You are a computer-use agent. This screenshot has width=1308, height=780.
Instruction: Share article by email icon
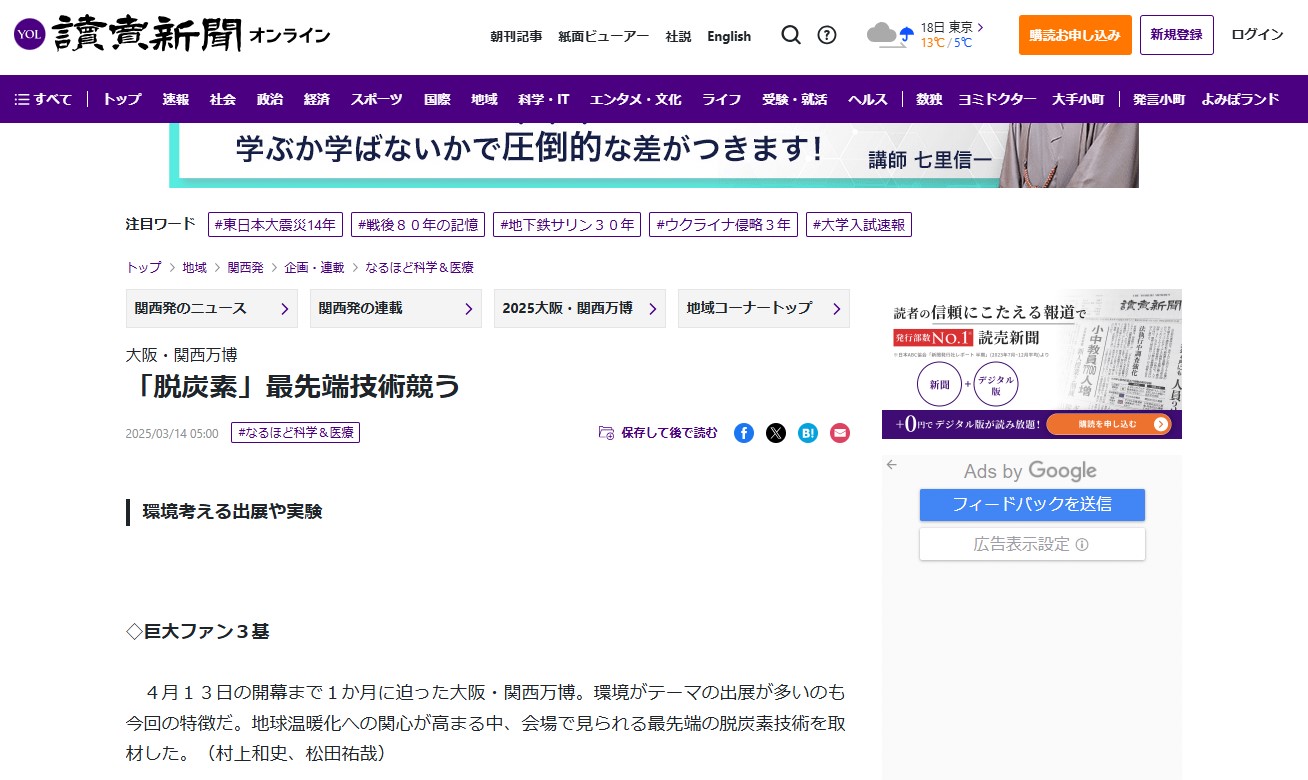[840, 433]
